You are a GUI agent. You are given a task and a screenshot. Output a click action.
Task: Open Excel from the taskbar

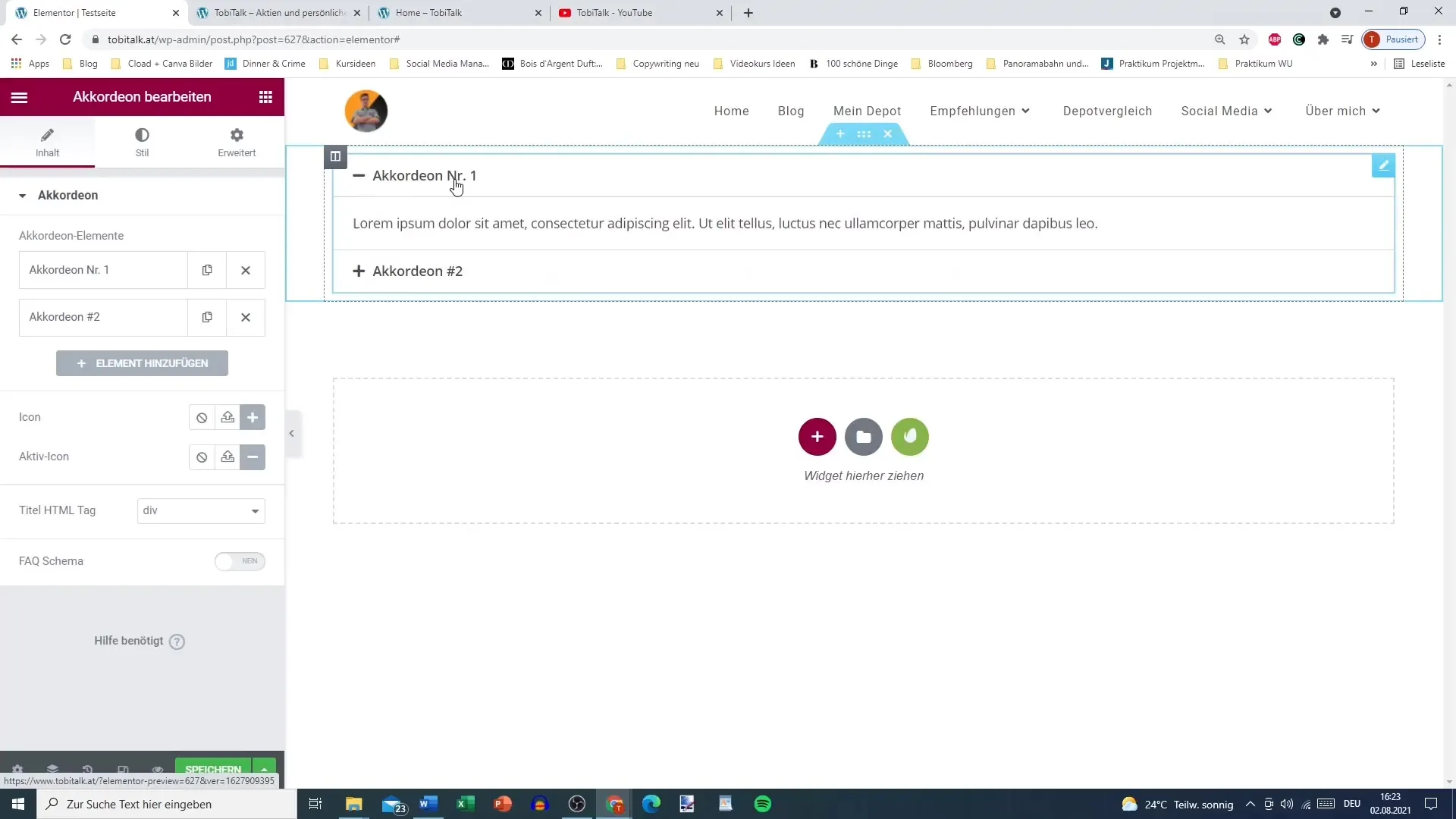pyautogui.click(x=465, y=804)
